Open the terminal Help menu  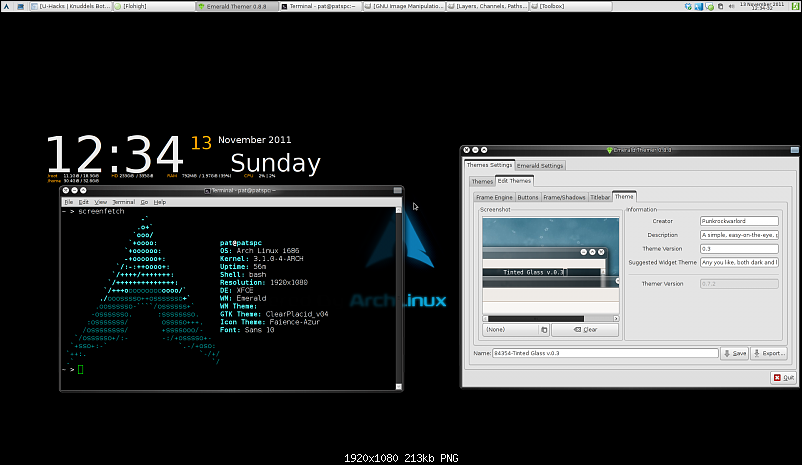[x=160, y=202]
